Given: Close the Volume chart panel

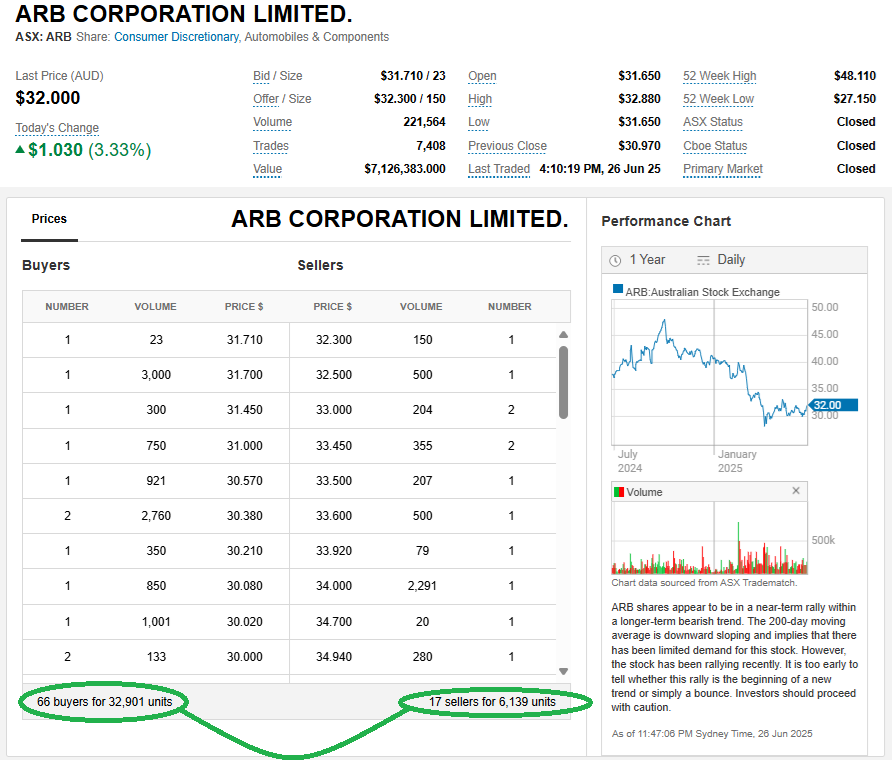Looking at the screenshot, I should [796, 491].
